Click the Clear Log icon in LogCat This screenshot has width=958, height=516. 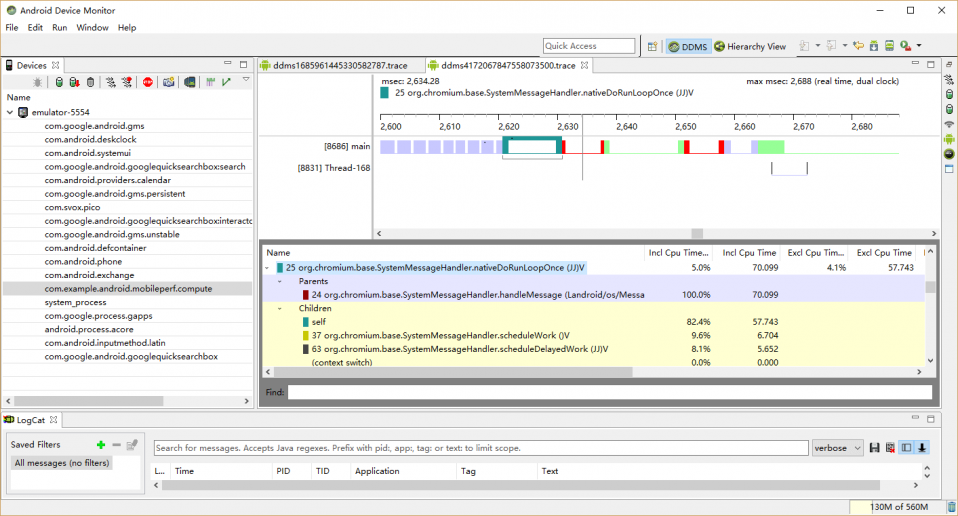(x=890, y=448)
